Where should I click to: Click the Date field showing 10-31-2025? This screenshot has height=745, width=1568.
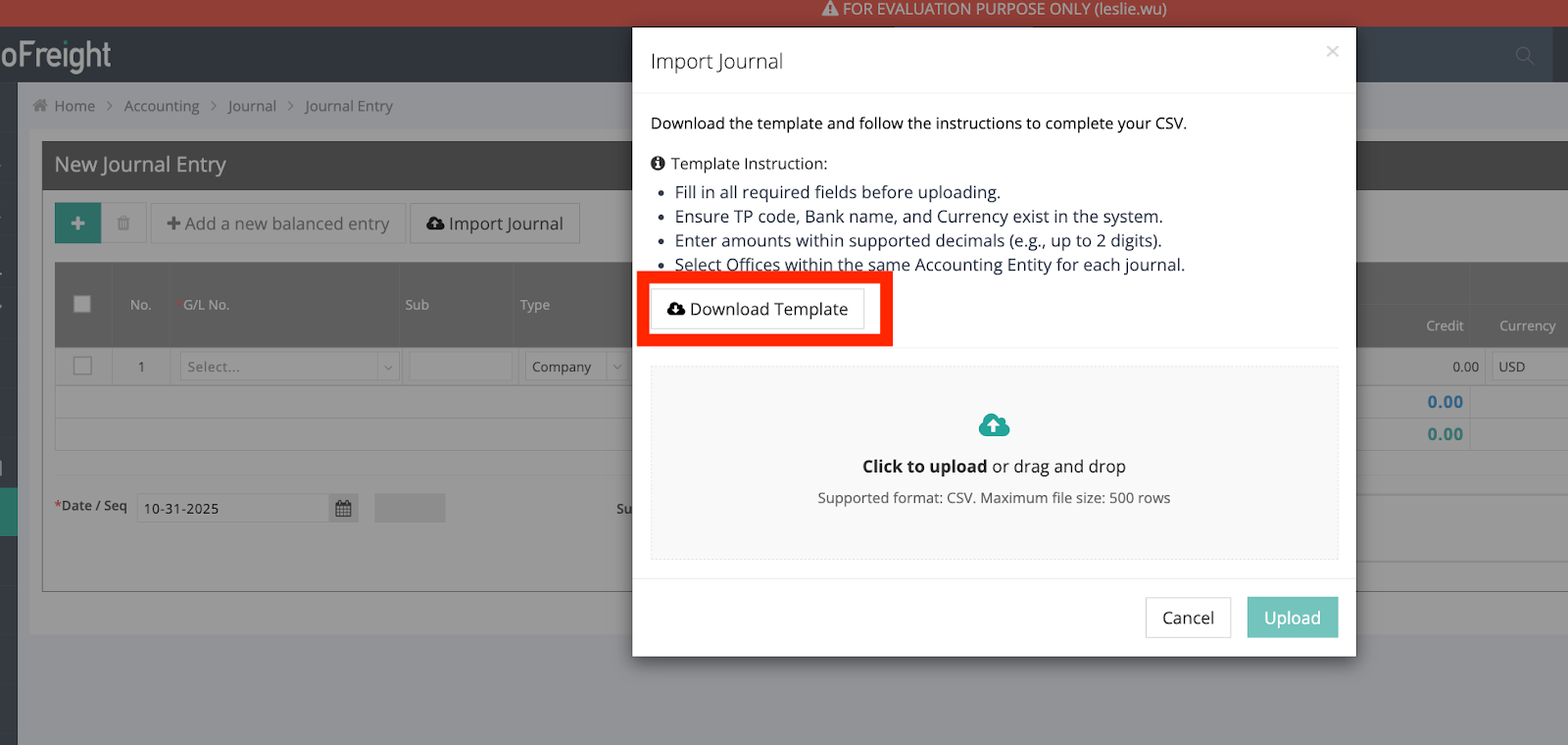(x=232, y=508)
